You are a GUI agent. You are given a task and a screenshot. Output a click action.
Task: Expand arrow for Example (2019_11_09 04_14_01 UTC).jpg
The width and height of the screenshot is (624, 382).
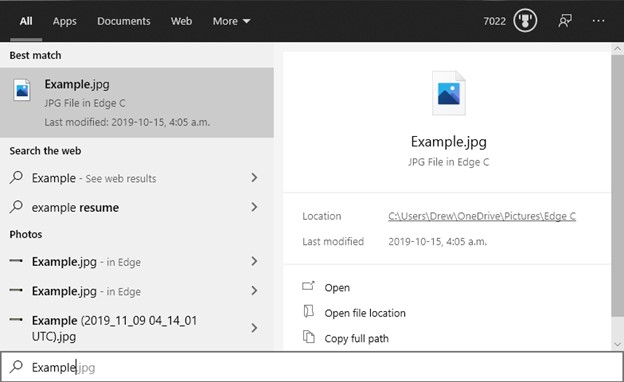254,328
